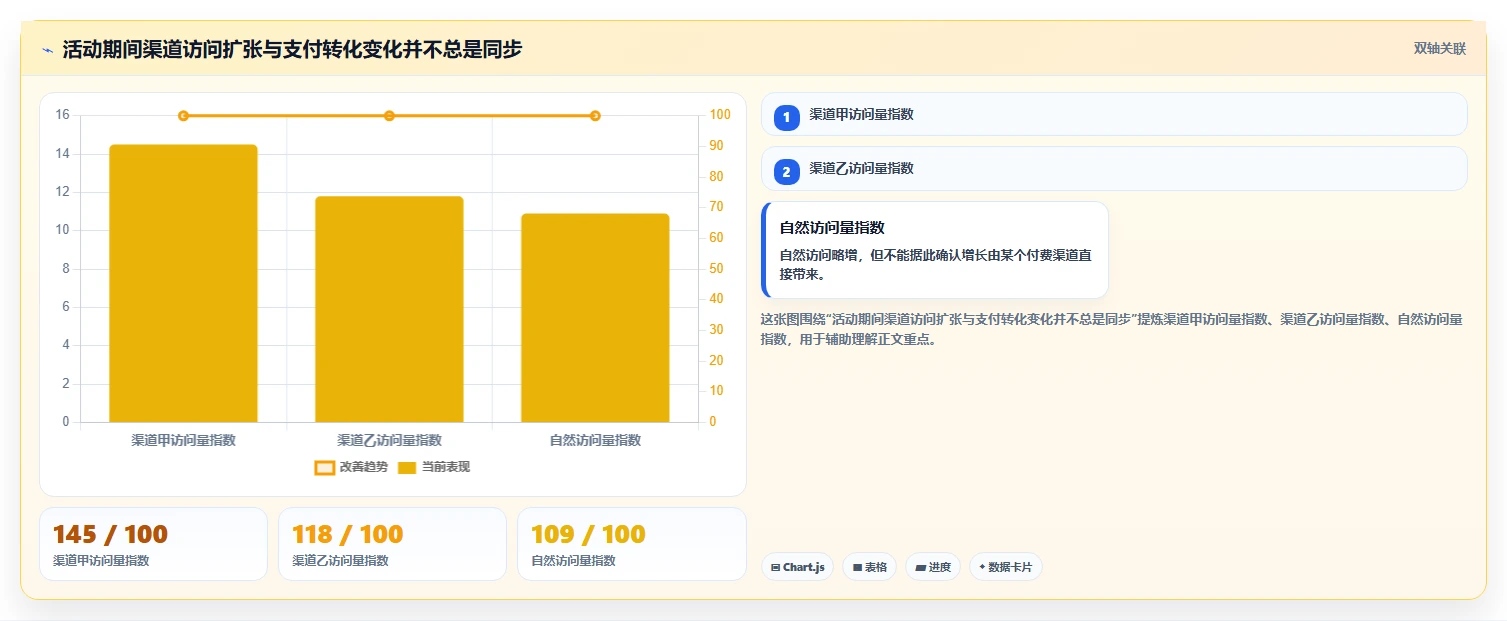The height and width of the screenshot is (621, 1507).
Task: Click left axis value 16
Action: pyautogui.click(x=62, y=115)
